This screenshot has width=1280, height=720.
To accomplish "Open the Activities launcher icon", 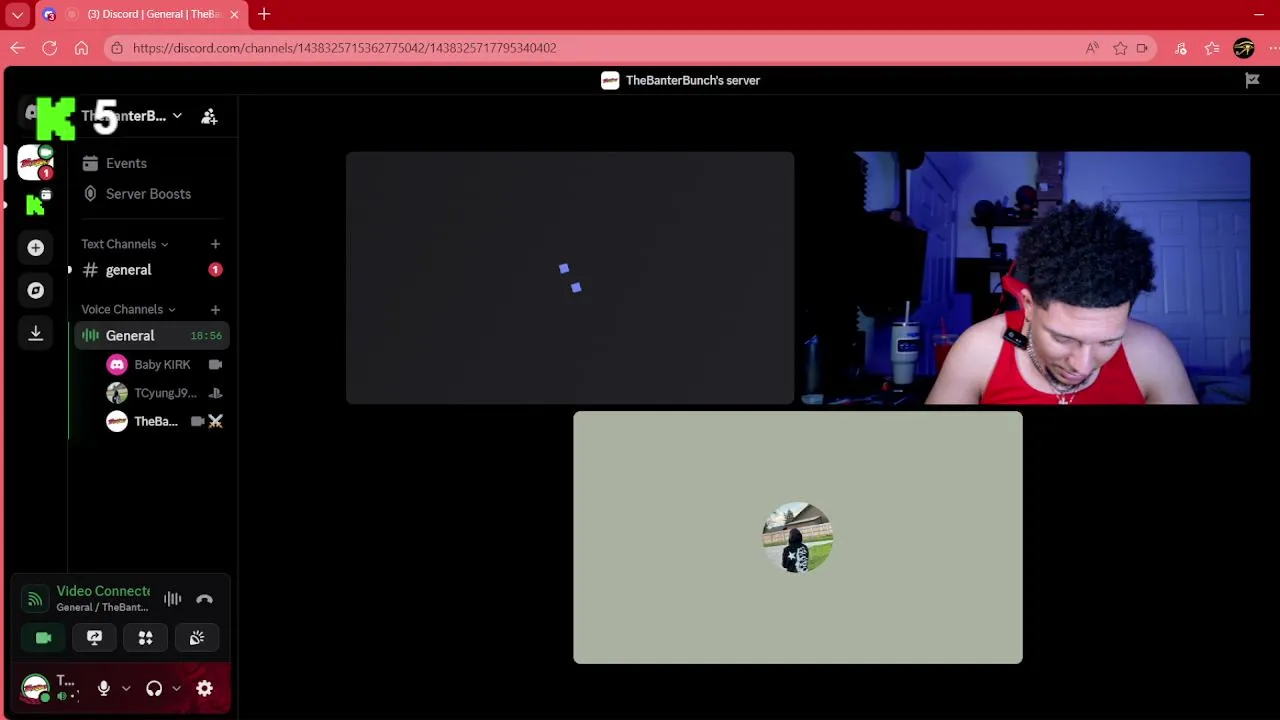I will pyautogui.click(x=145, y=638).
